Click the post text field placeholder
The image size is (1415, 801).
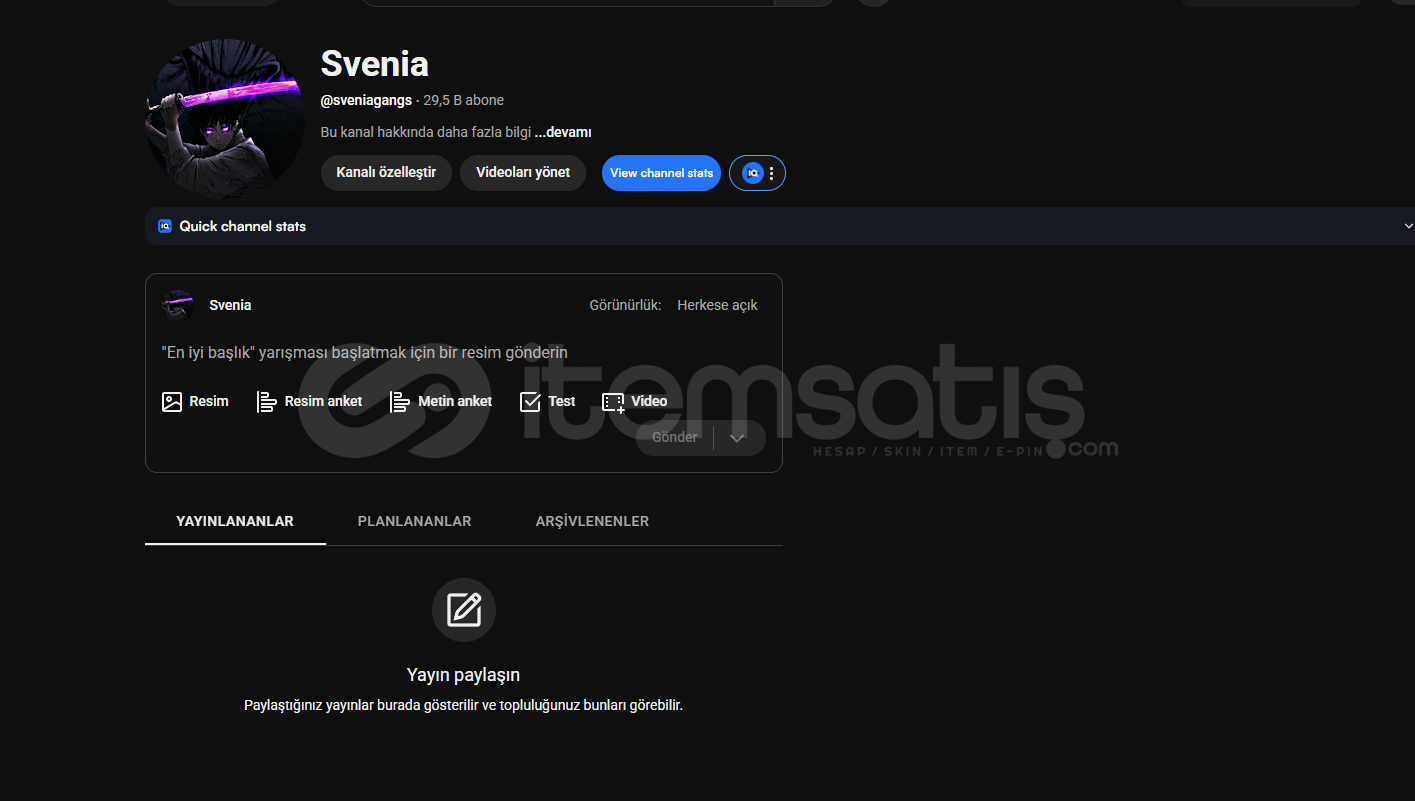pos(364,352)
